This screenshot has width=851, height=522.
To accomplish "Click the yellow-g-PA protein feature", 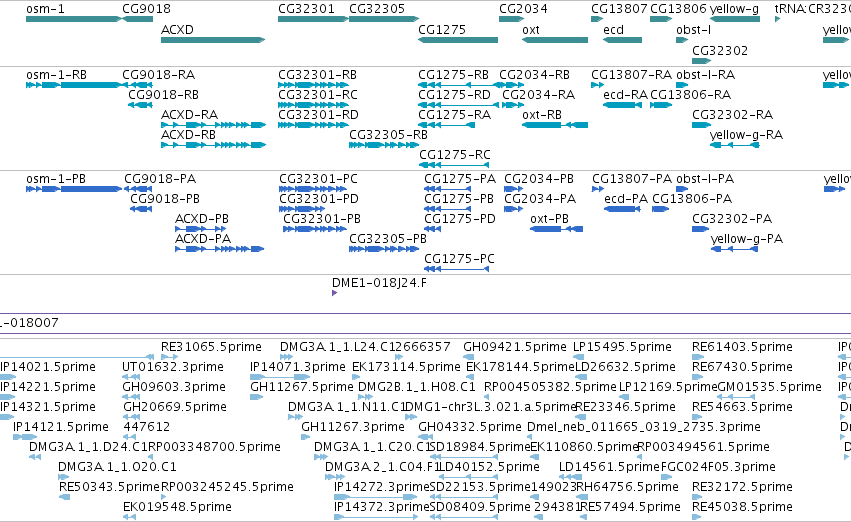I will tap(734, 249).
